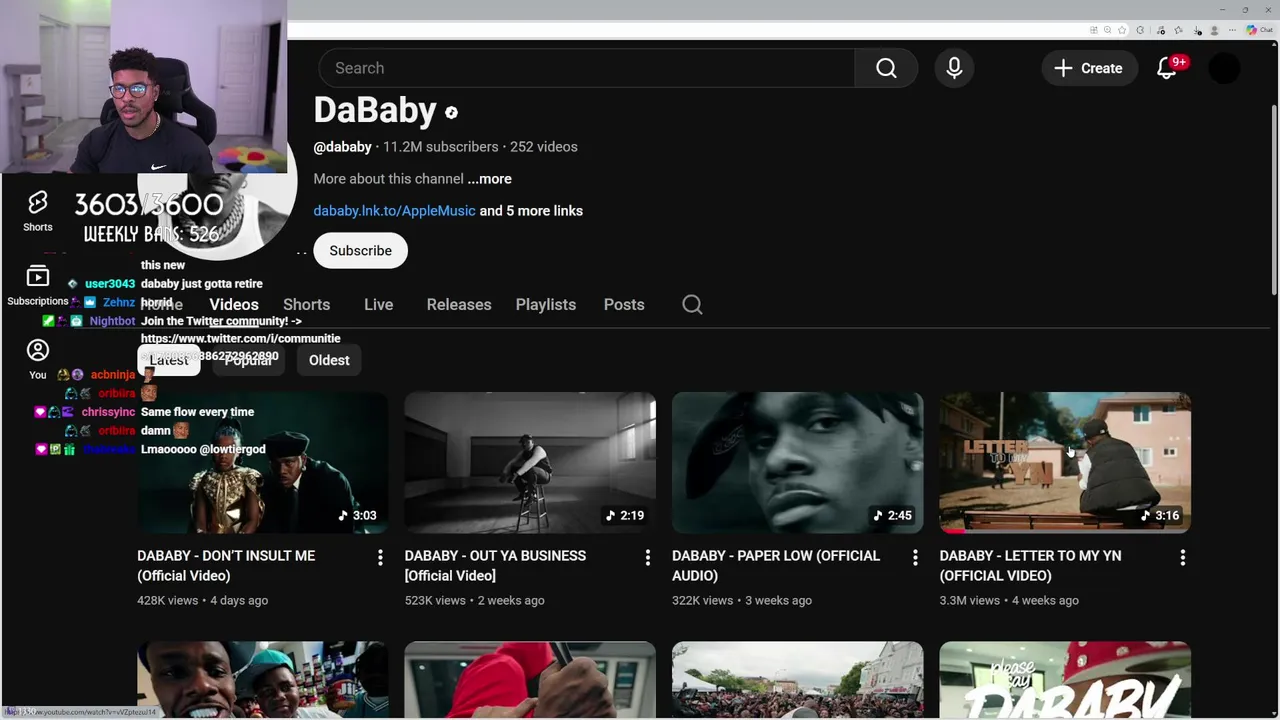
Task: Open the Posts tab
Action: point(624,305)
